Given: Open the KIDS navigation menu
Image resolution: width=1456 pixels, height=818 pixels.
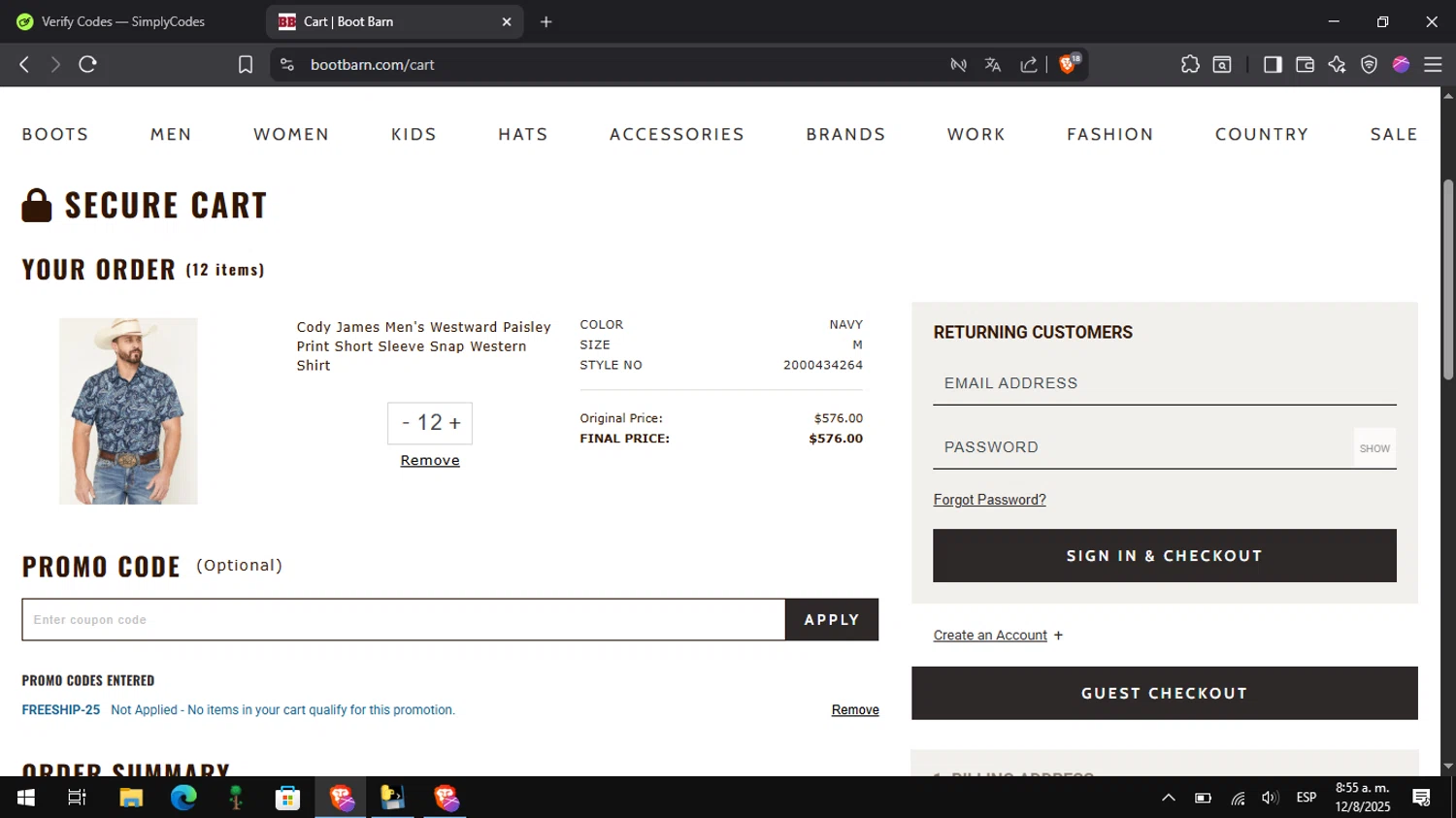Looking at the screenshot, I should [414, 134].
